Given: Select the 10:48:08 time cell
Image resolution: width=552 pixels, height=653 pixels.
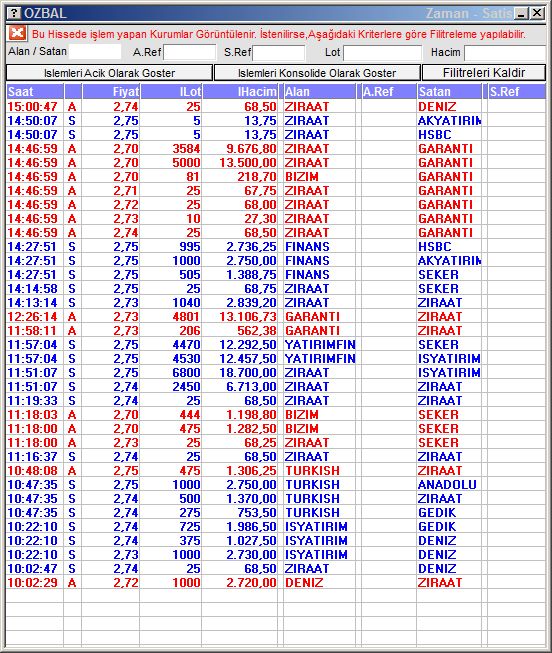Looking at the screenshot, I should 32,471.
